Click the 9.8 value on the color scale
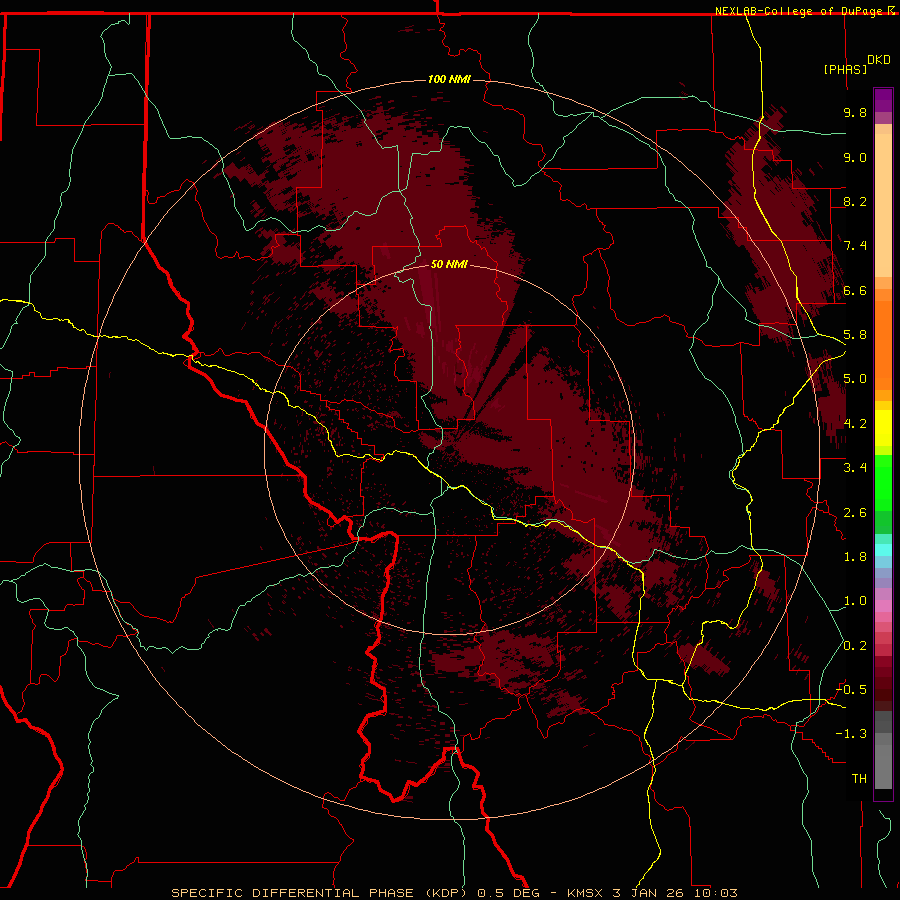 pyautogui.click(x=855, y=112)
